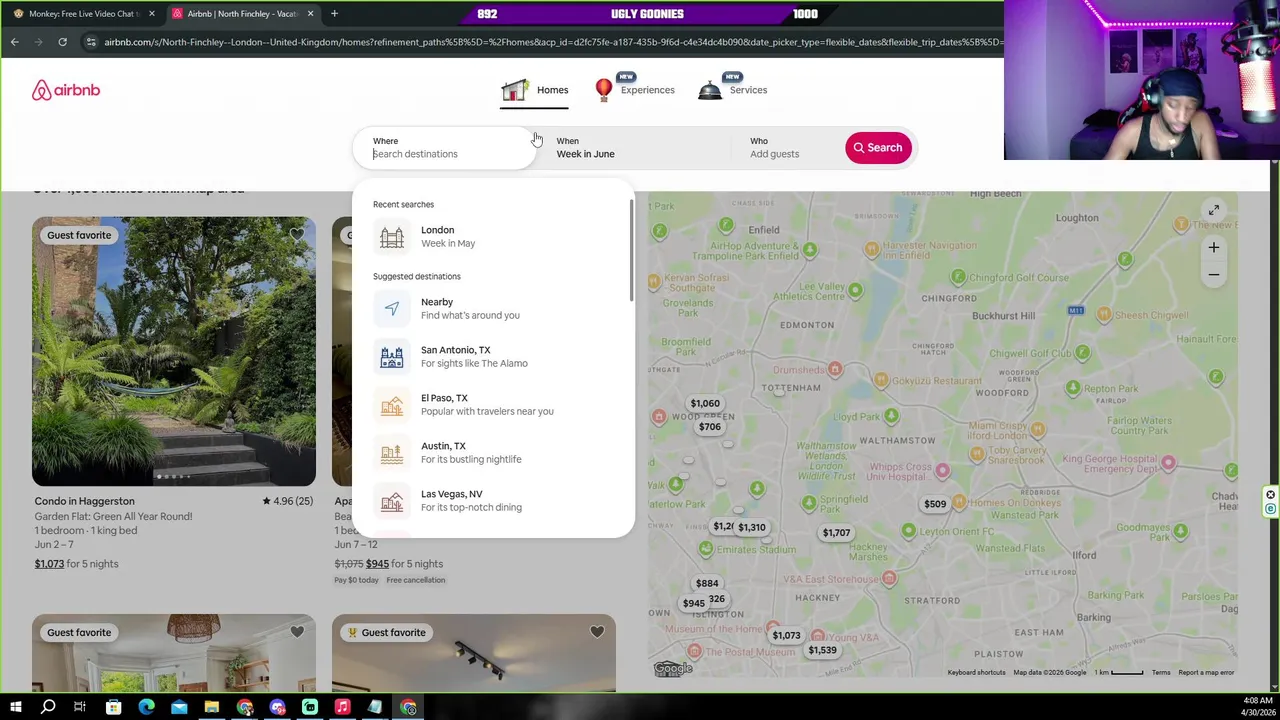1280x720 pixels.
Task: Open the Music app from the taskbar
Action: 342,708
